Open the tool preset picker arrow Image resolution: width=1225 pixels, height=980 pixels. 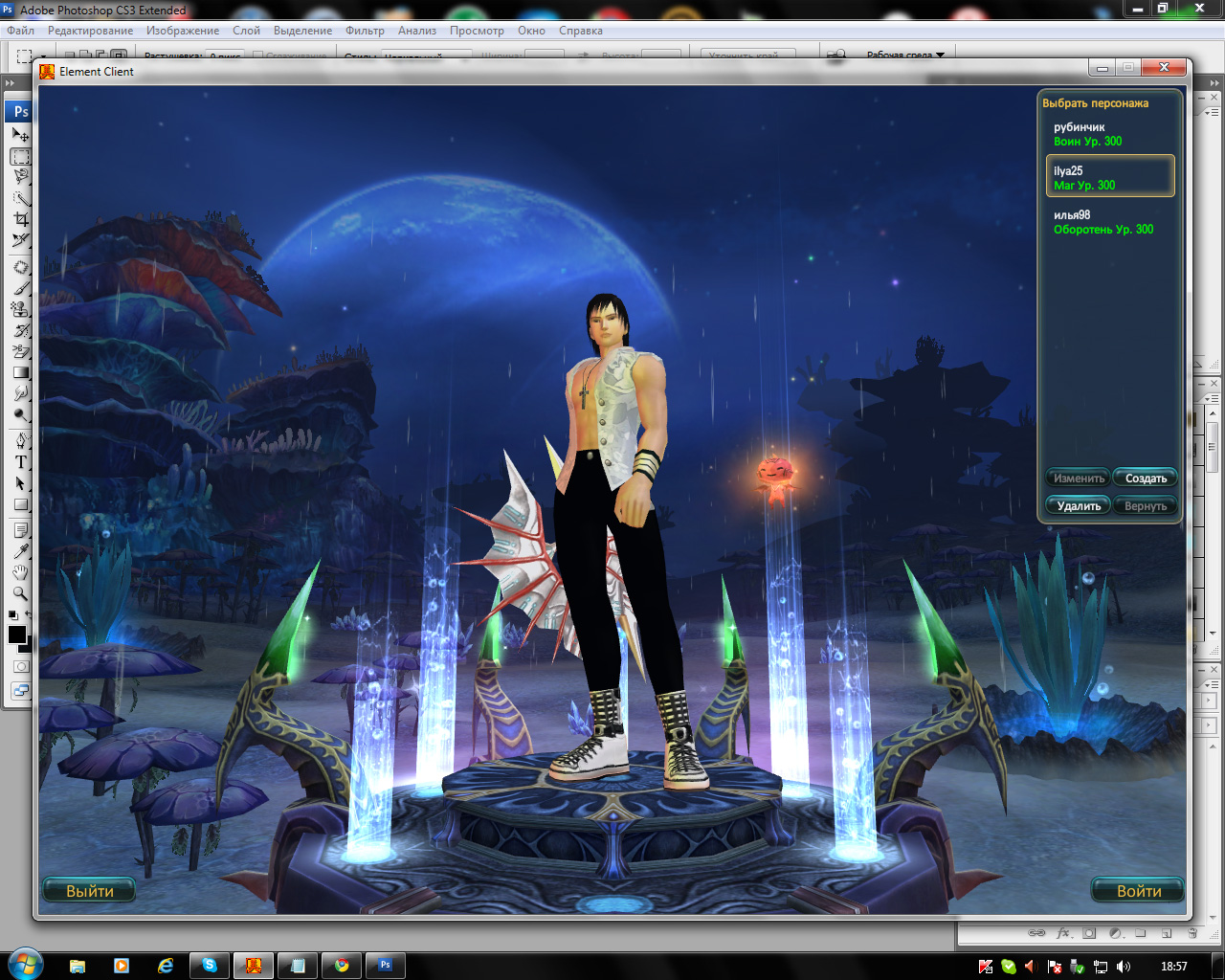pyautogui.click(x=43, y=57)
